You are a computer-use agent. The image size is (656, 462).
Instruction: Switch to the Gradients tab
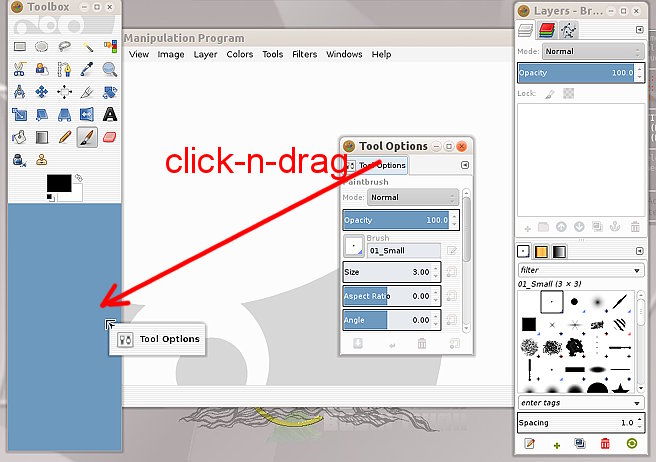pyautogui.click(x=559, y=252)
